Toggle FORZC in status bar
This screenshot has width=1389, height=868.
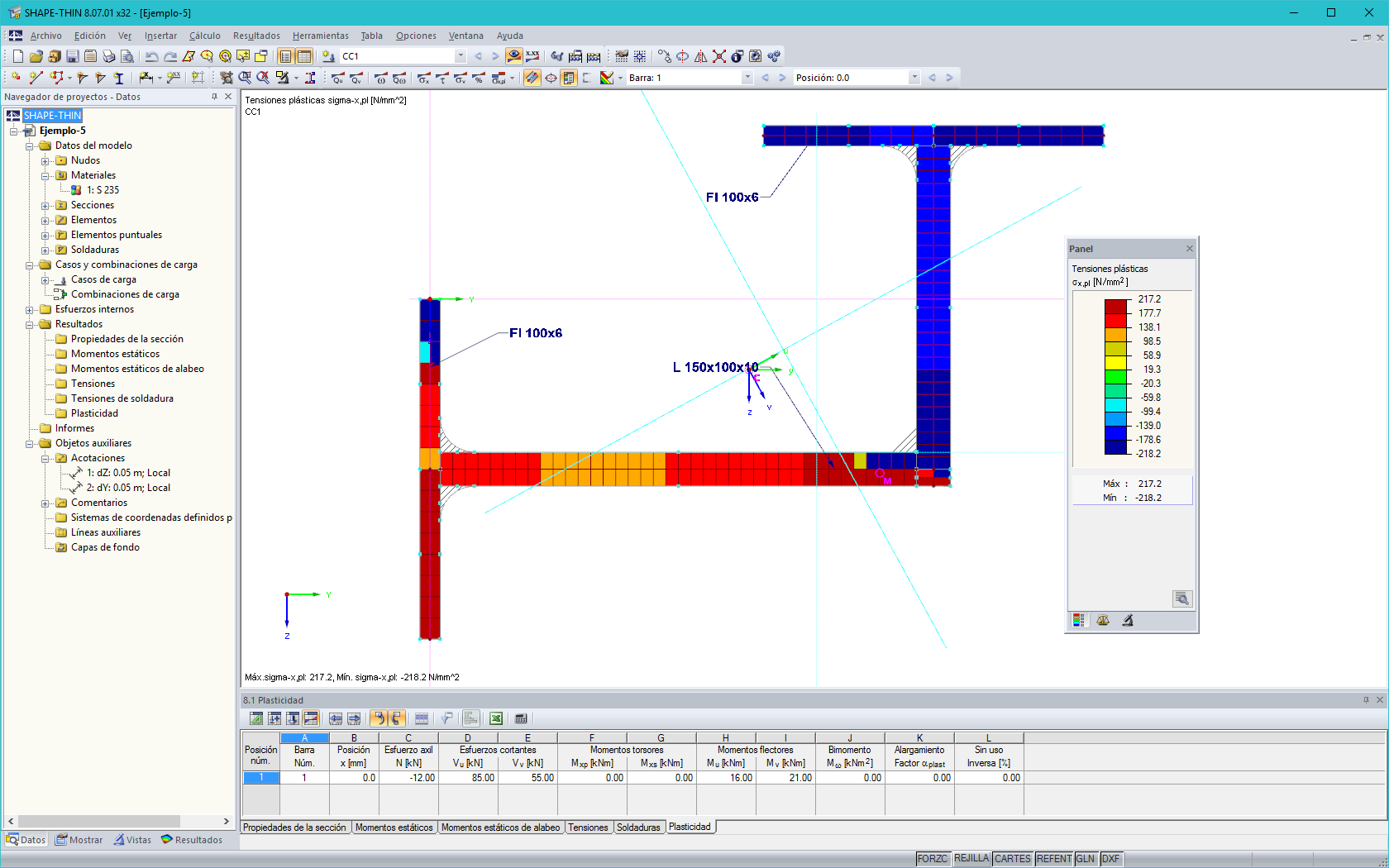[933, 859]
